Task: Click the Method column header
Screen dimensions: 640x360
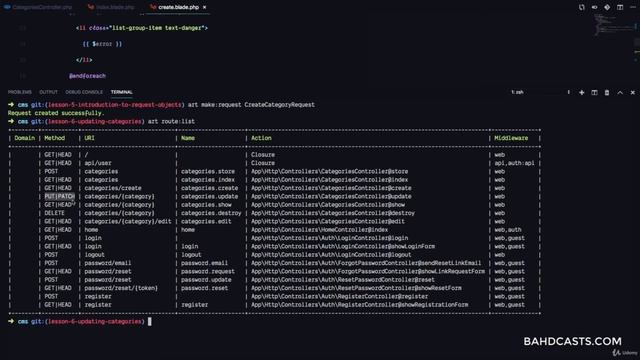Action: tap(55, 138)
